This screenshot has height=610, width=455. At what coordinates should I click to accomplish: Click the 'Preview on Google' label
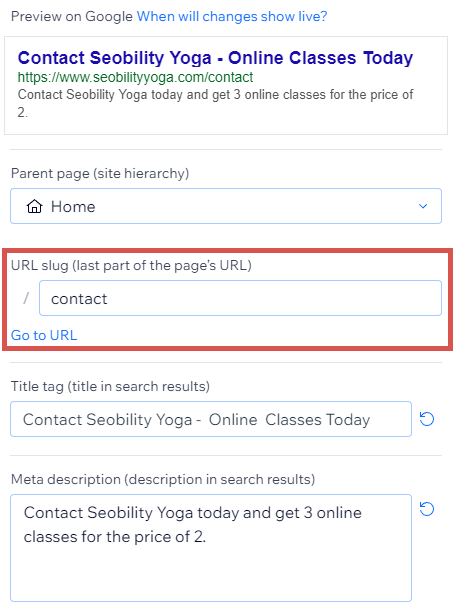coord(72,16)
